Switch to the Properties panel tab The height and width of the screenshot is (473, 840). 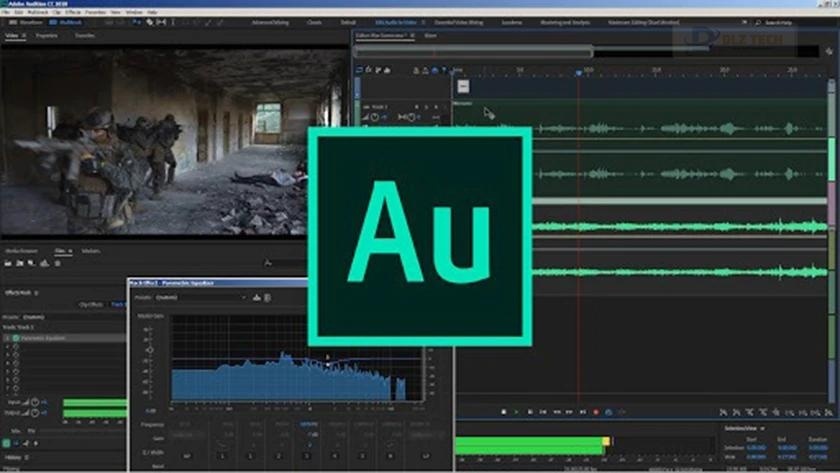47,36
